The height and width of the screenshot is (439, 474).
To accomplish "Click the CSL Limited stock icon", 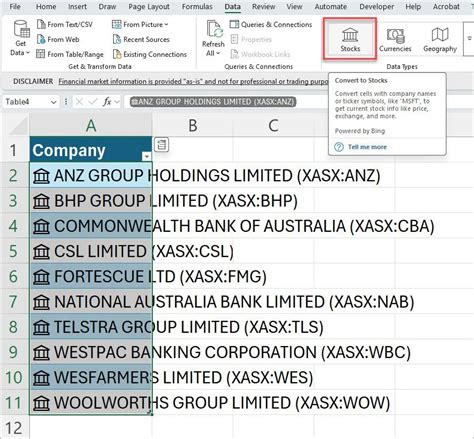I will (x=41, y=252).
